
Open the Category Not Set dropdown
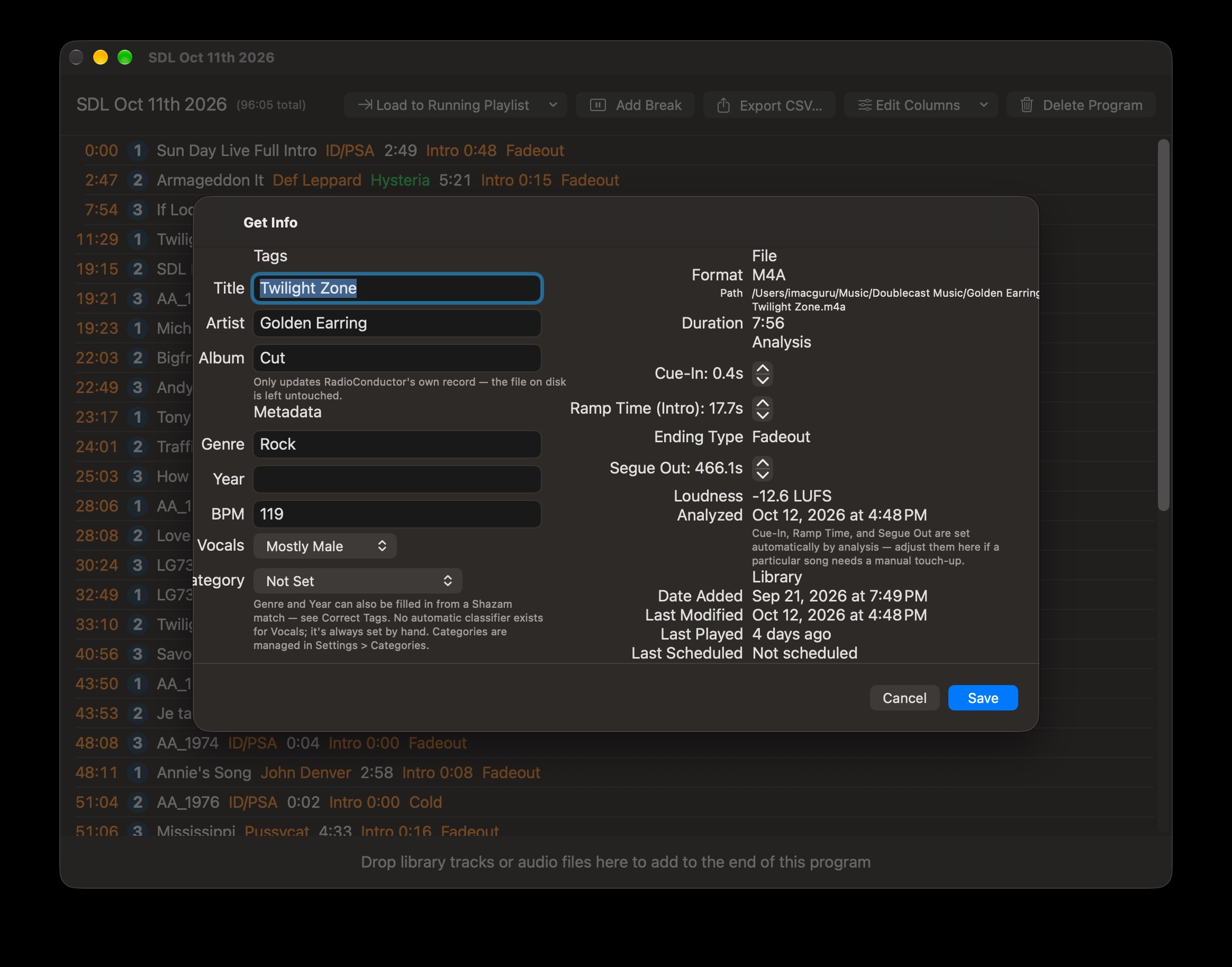click(358, 581)
